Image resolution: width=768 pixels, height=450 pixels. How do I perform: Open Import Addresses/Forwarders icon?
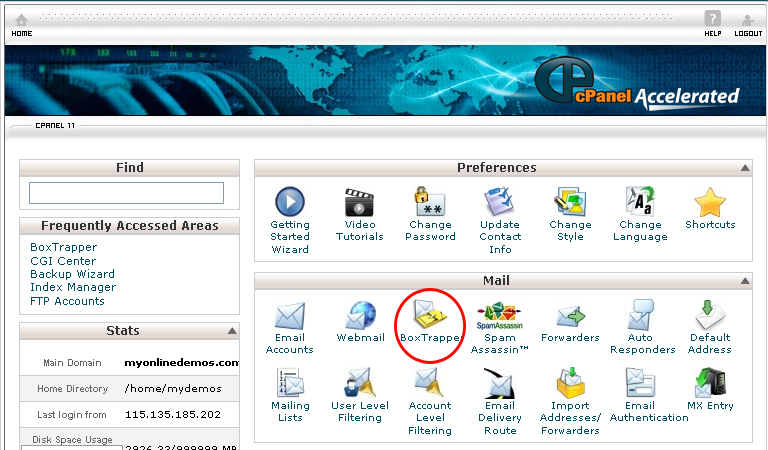571,382
